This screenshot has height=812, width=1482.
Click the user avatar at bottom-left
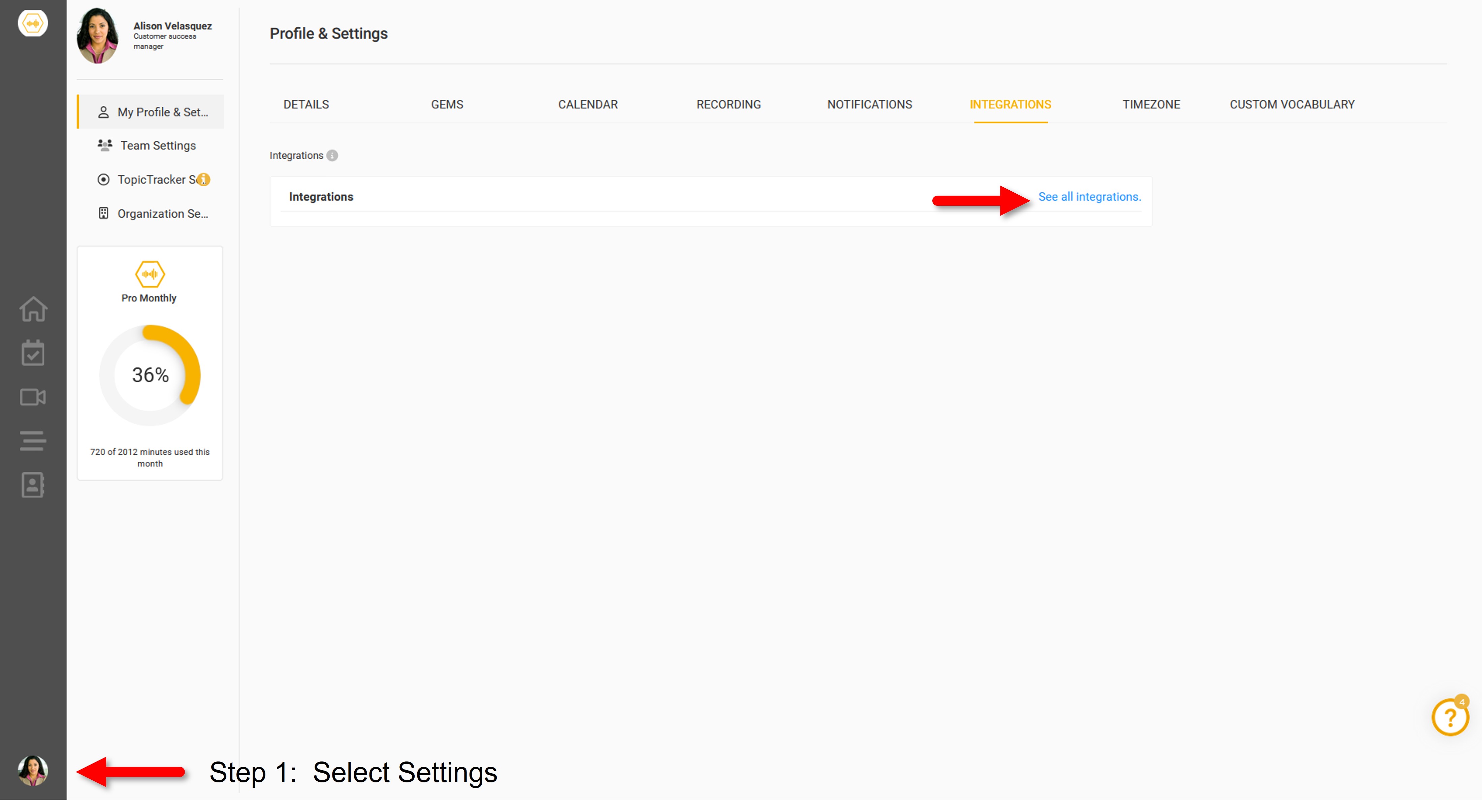33,771
